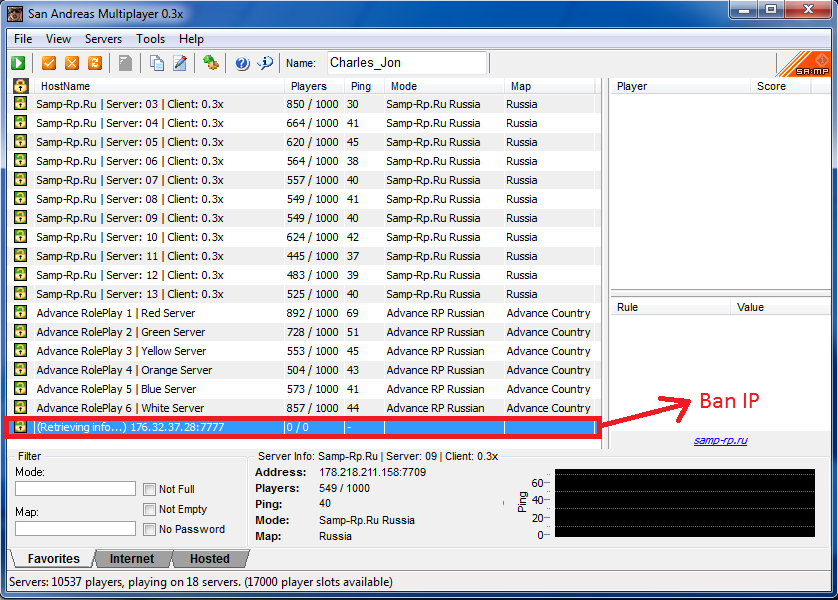Image resolution: width=838 pixels, height=600 pixels.
Task: Select Samp-Rp.Ru Server: 05 row
Action: tap(302, 142)
